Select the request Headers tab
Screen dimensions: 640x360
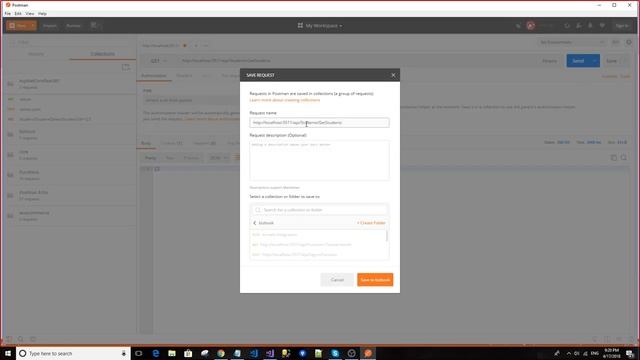point(184,76)
